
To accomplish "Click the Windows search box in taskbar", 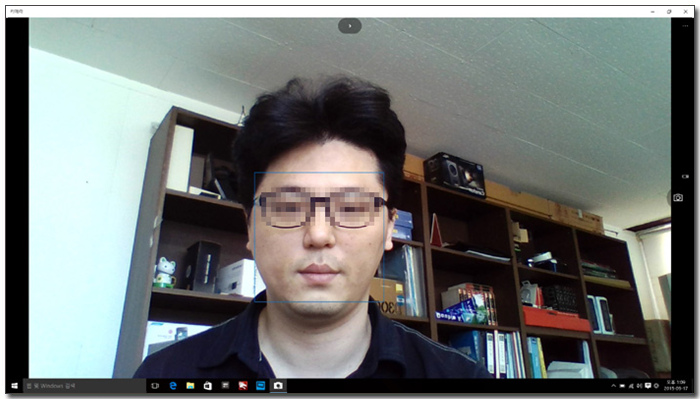I will click(x=85, y=386).
